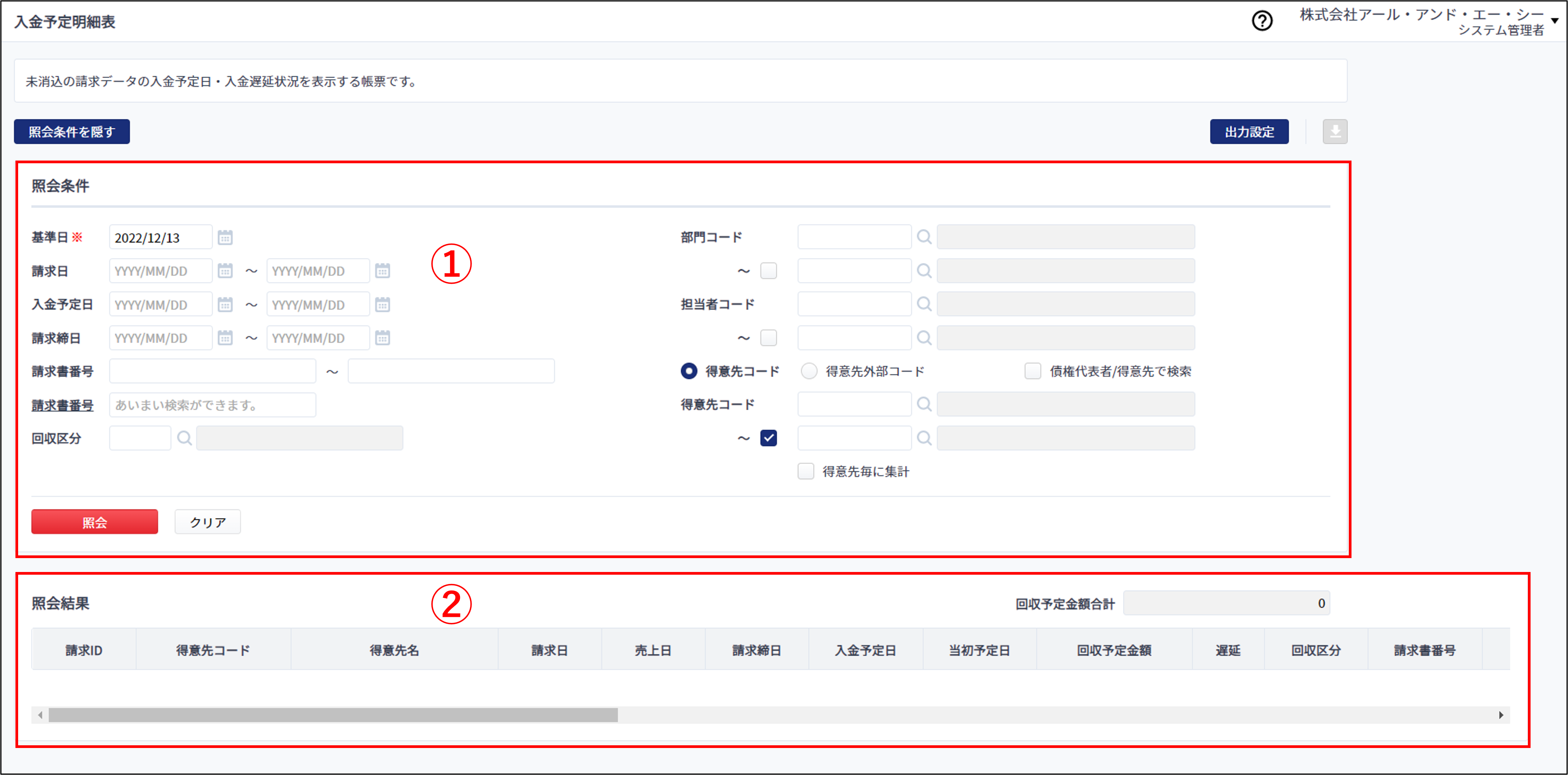Image resolution: width=1568 pixels, height=775 pixels.
Task: Click the 基準日 date field
Action: pos(161,237)
